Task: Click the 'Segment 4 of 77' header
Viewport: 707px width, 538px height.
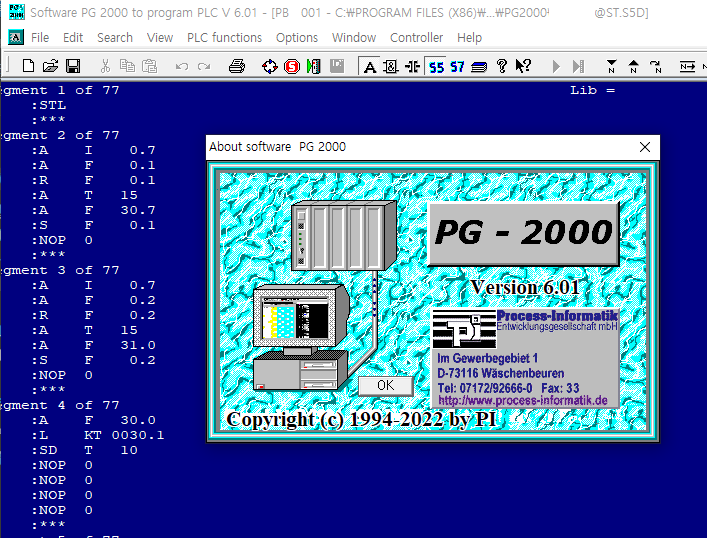Action: 60,405
